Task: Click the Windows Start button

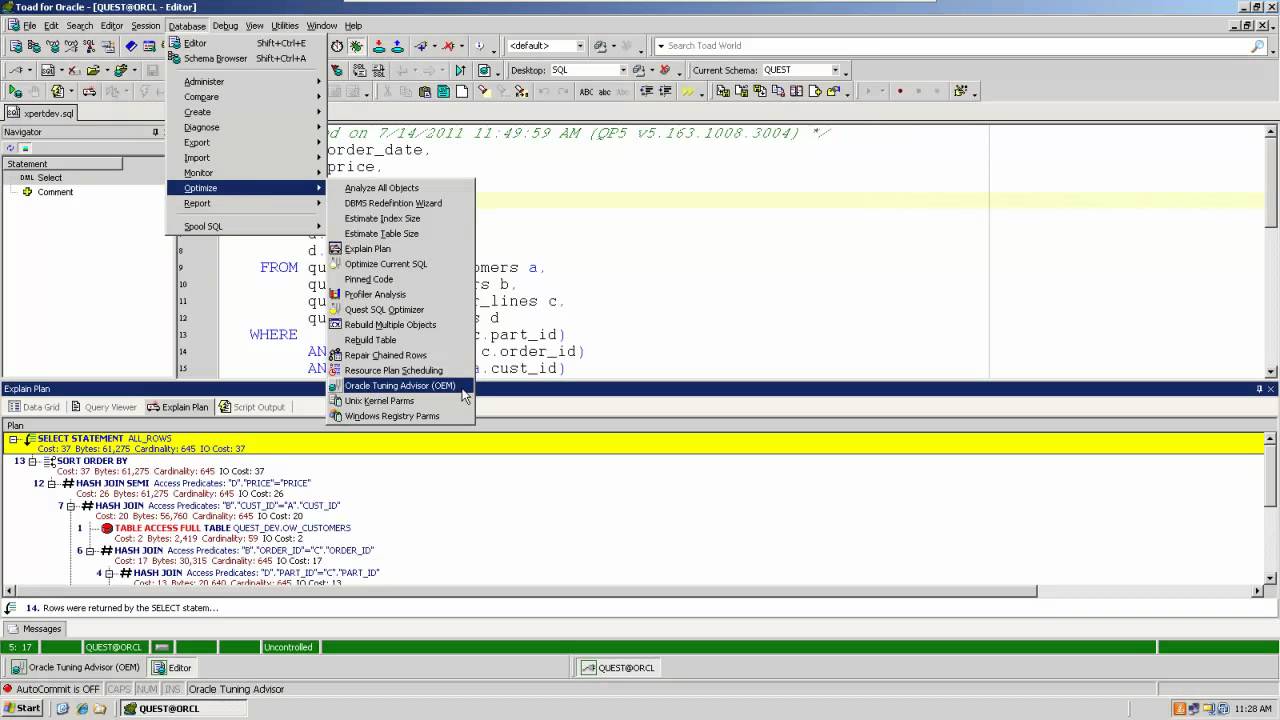Action: (x=22, y=708)
